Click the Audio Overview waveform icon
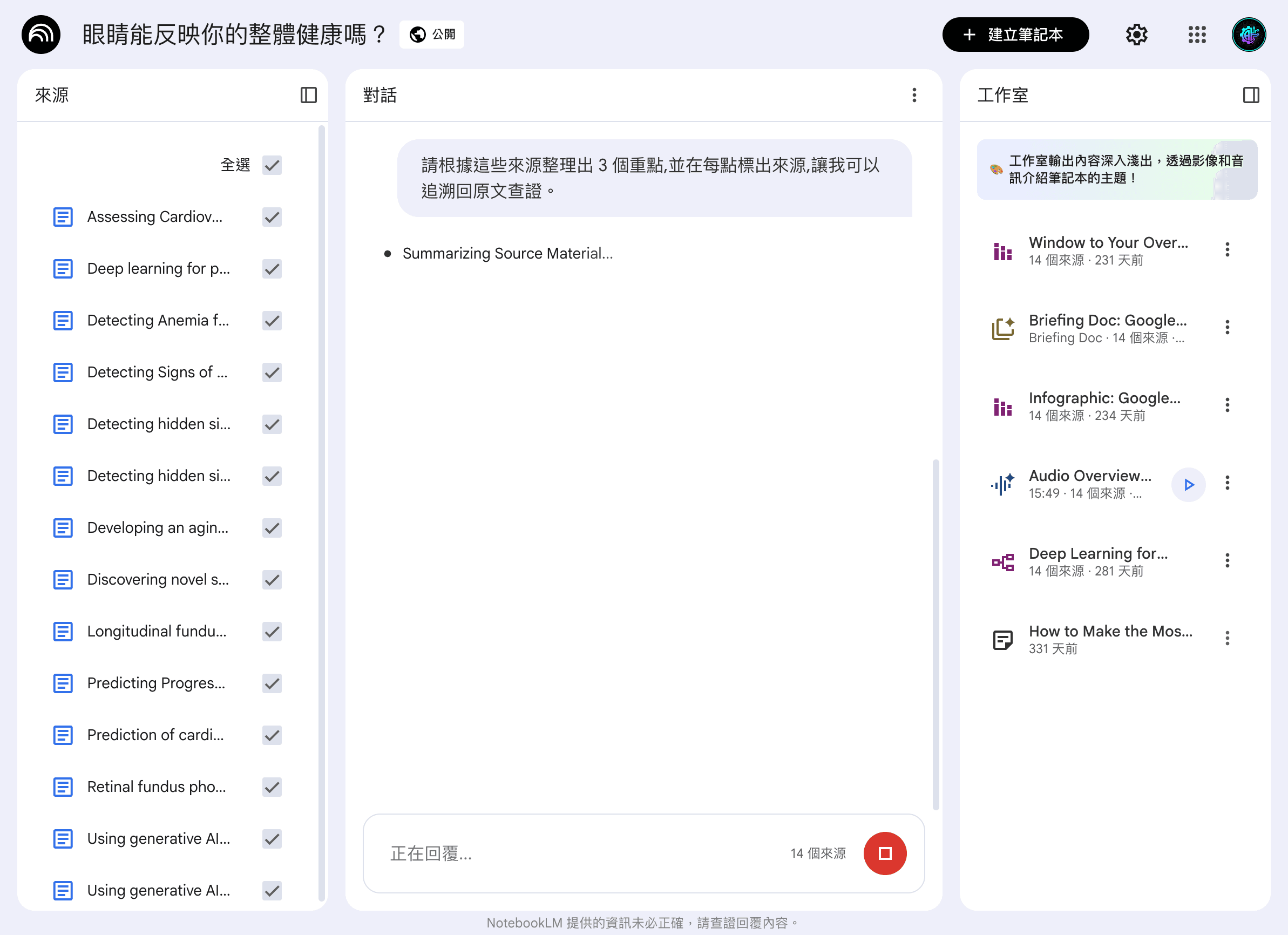The height and width of the screenshot is (935, 1288). tap(1002, 484)
